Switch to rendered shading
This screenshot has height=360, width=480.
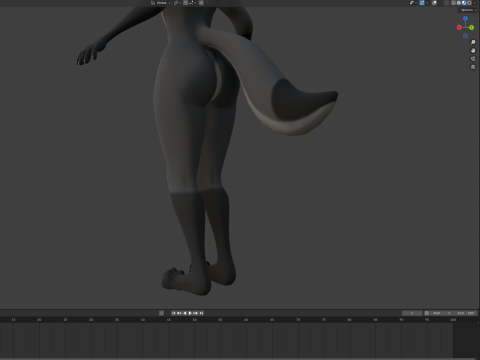point(469,3)
